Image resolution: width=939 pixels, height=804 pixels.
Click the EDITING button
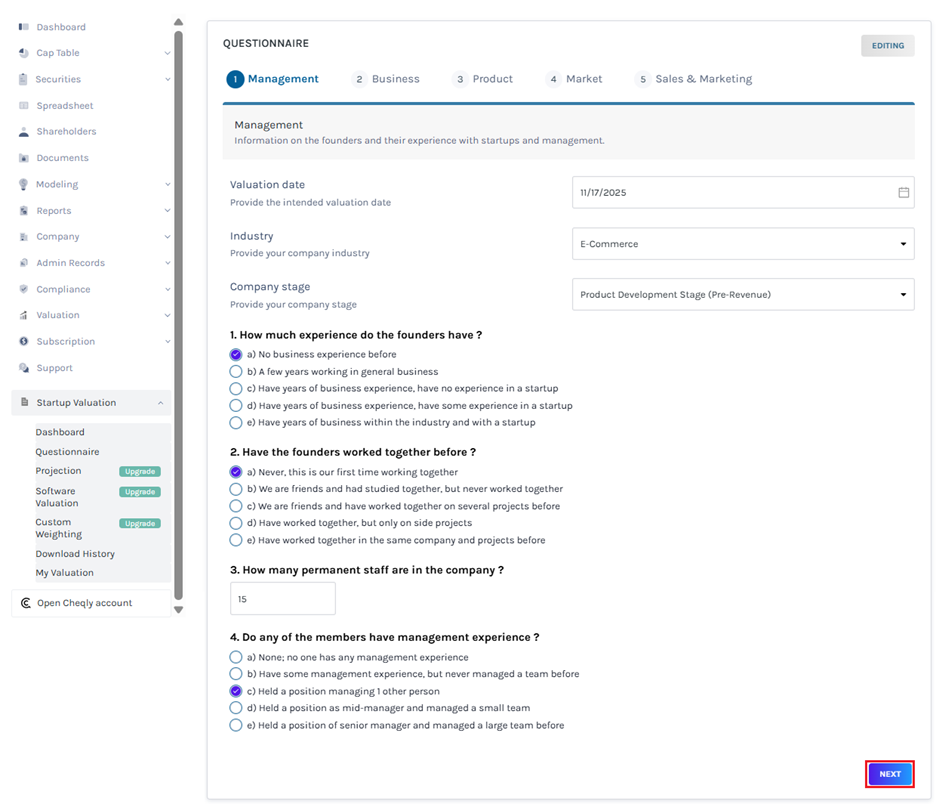tap(887, 44)
